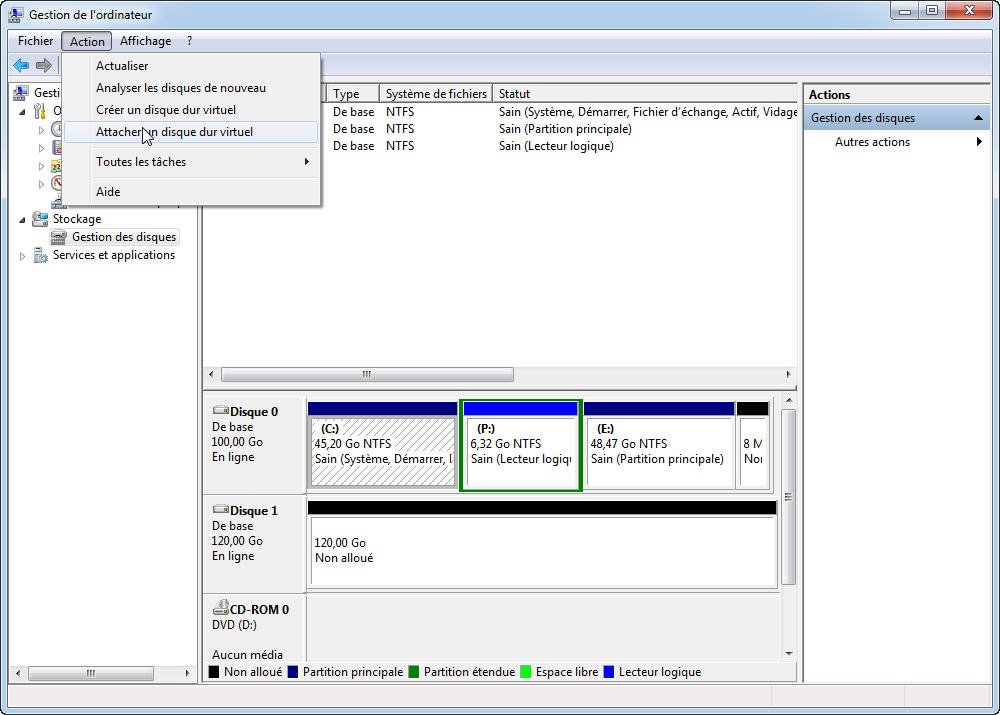This screenshot has height=715, width=1000.
Task: Expand Services et applications node
Action: (x=22, y=256)
